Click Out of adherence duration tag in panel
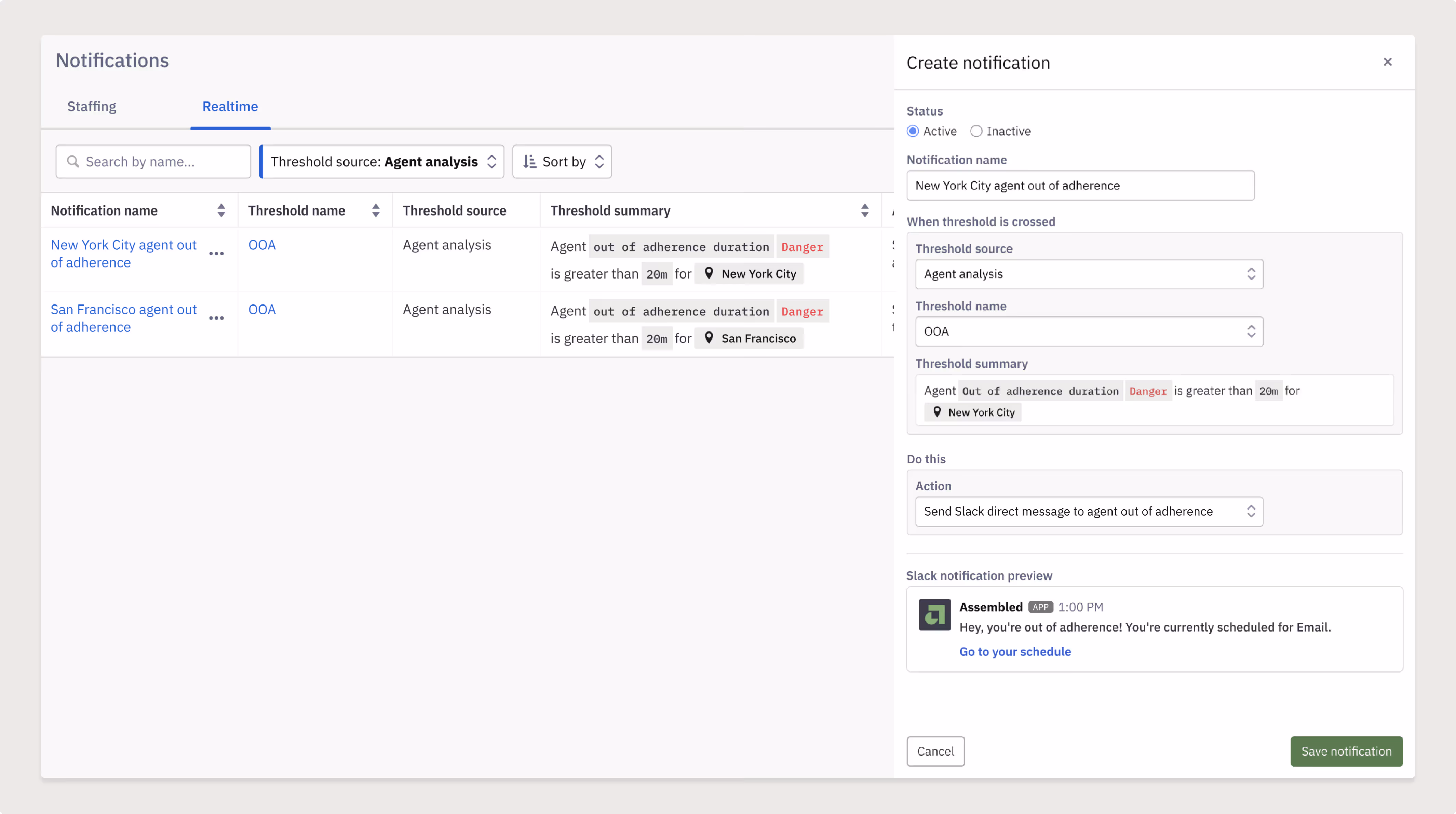This screenshot has height=814, width=1456. pos(1040,391)
